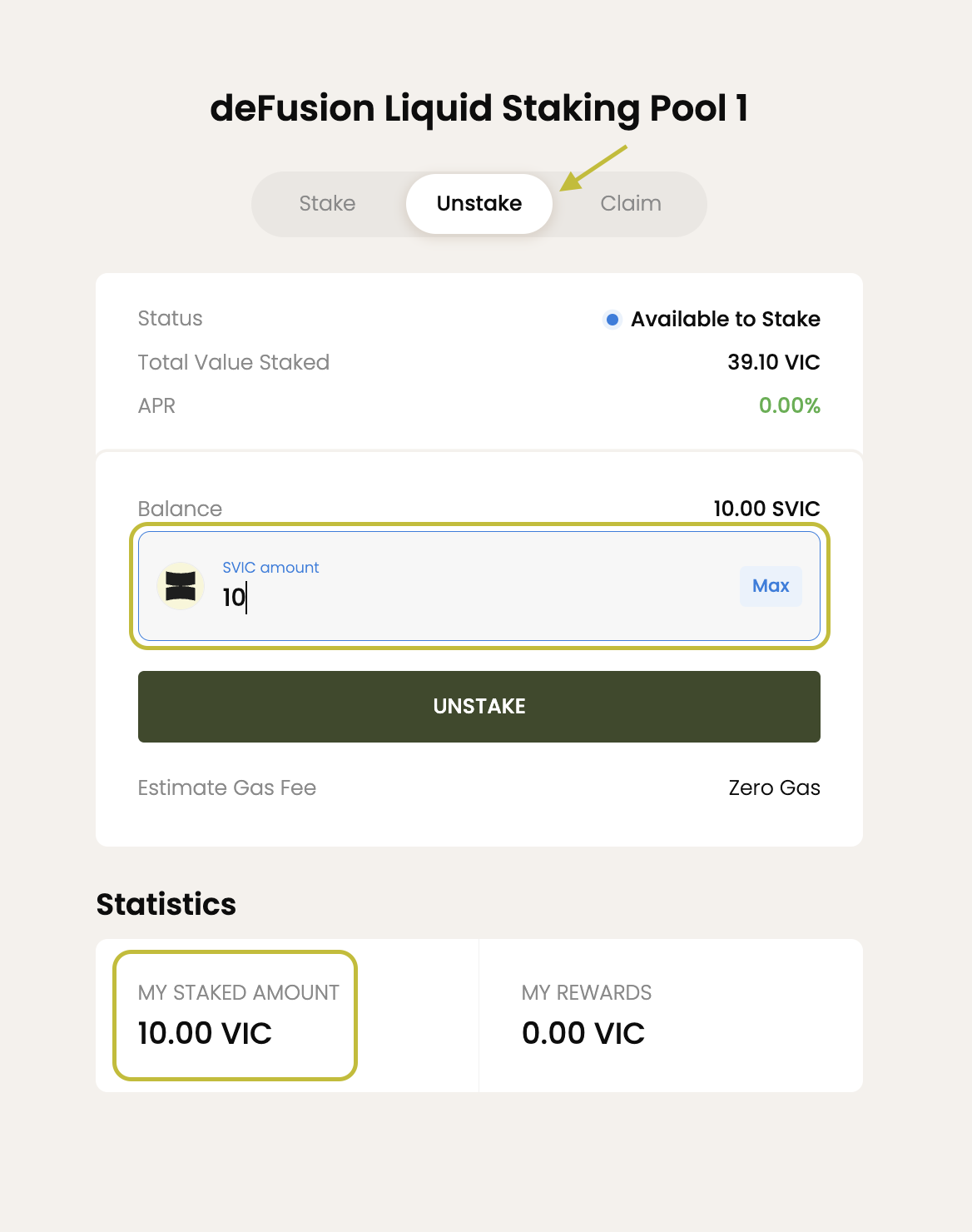Click the My Staked Amount card
This screenshot has width=972, height=1232.
click(x=236, y=1016)
